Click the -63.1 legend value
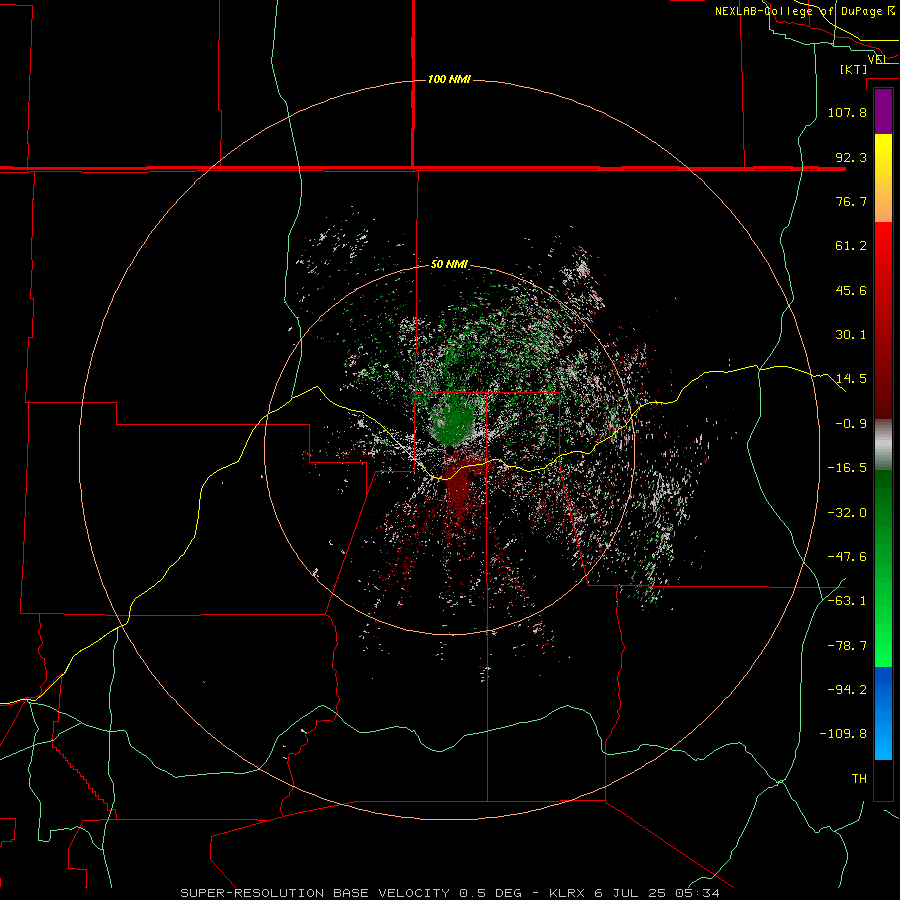 847,601
